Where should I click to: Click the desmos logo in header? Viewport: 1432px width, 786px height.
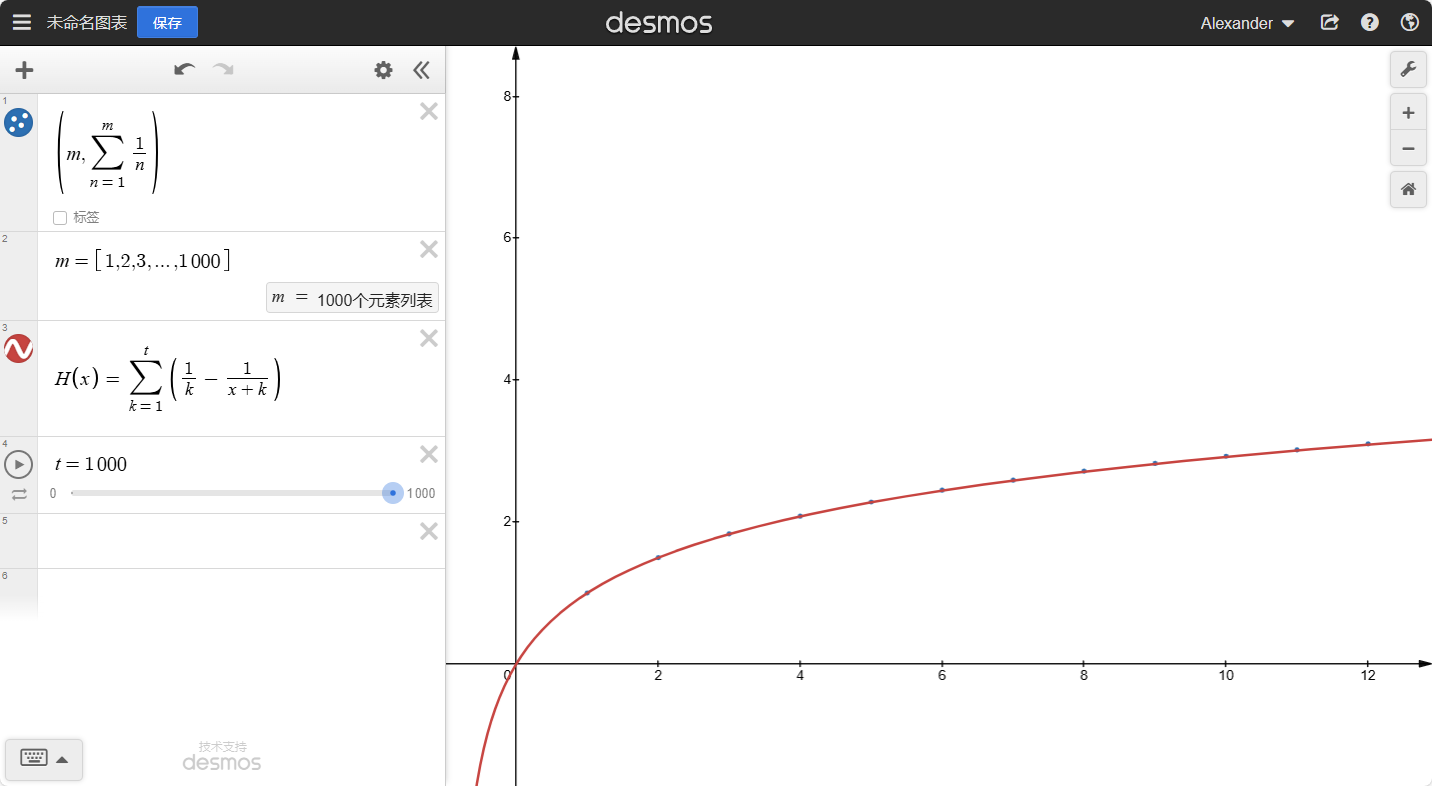(x=659, y=22)
